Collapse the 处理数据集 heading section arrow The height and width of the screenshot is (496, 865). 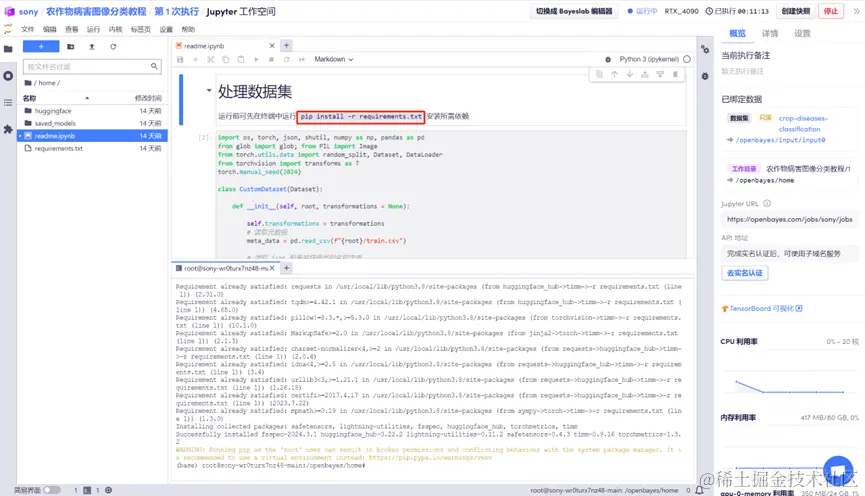209,90
